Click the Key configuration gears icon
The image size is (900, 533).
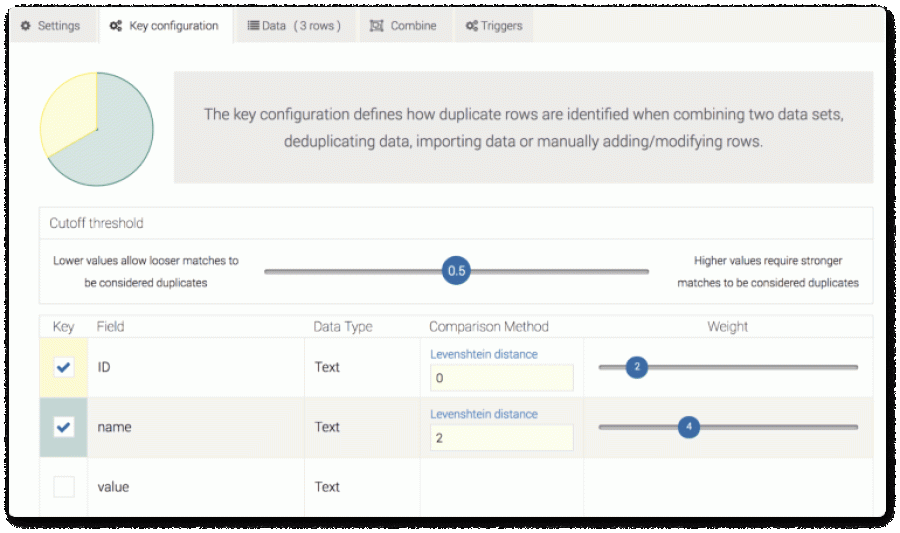(x=116, y=26)
